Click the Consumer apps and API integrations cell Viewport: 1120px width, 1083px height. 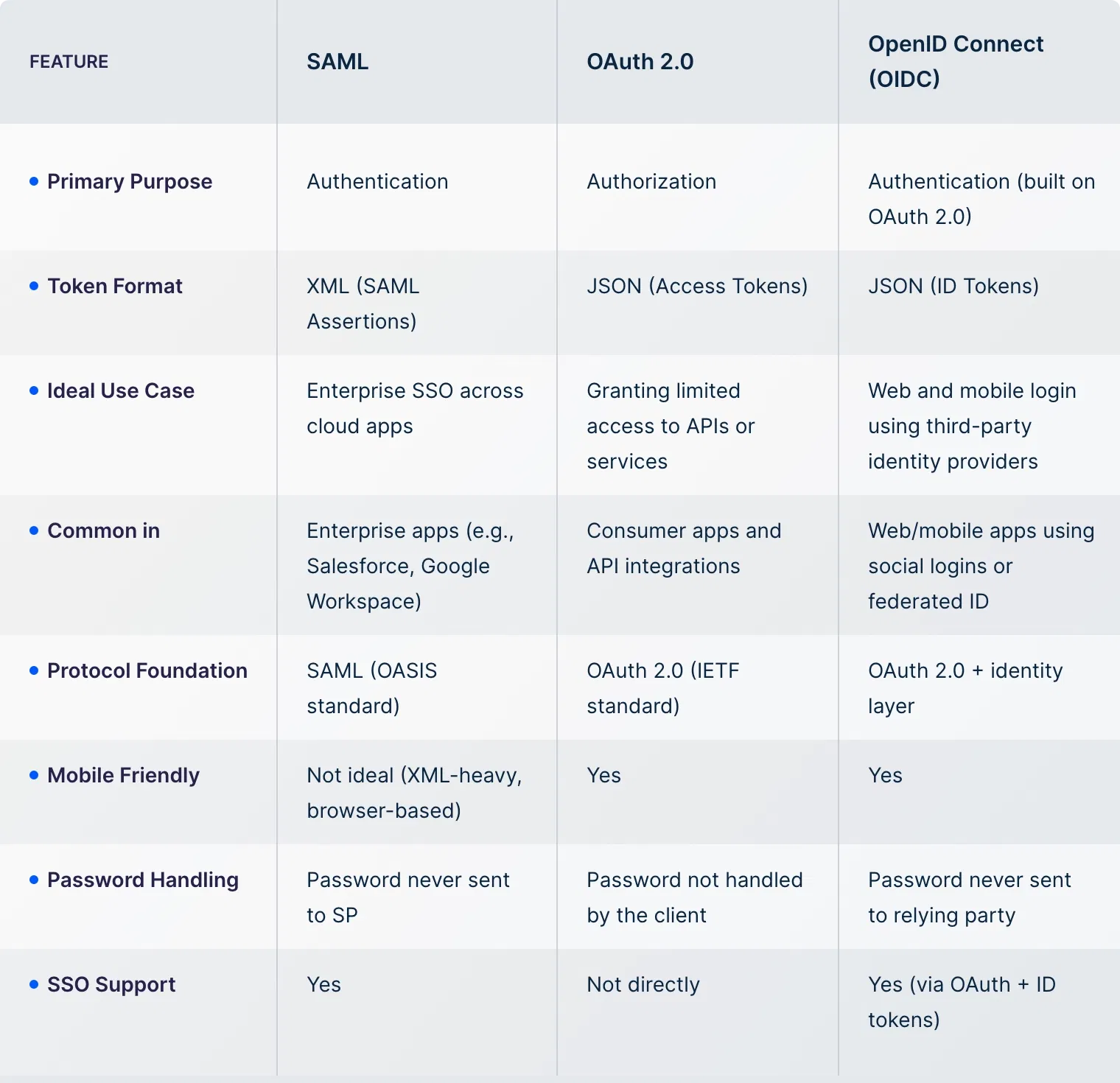[x=683, y=548]
